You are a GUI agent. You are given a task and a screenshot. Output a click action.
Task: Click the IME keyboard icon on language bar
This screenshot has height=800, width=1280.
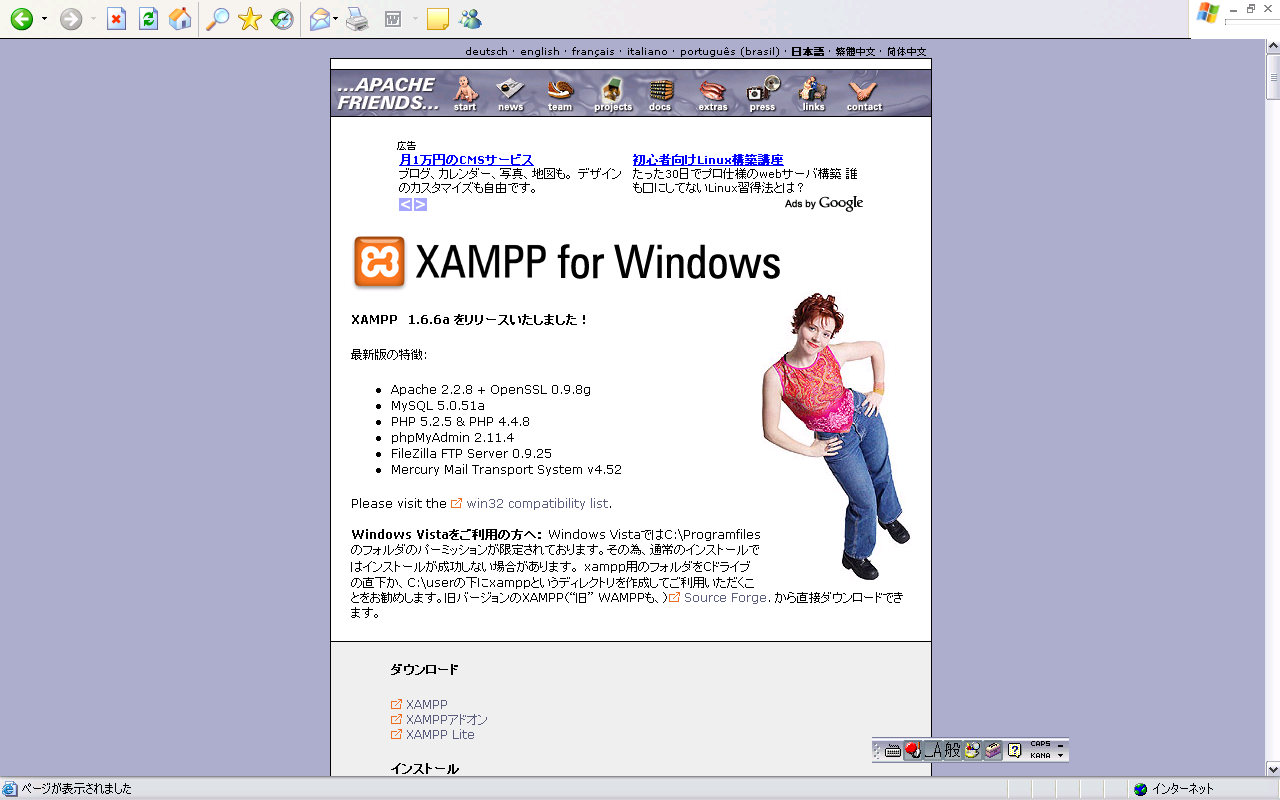click(x=893, y=750)
